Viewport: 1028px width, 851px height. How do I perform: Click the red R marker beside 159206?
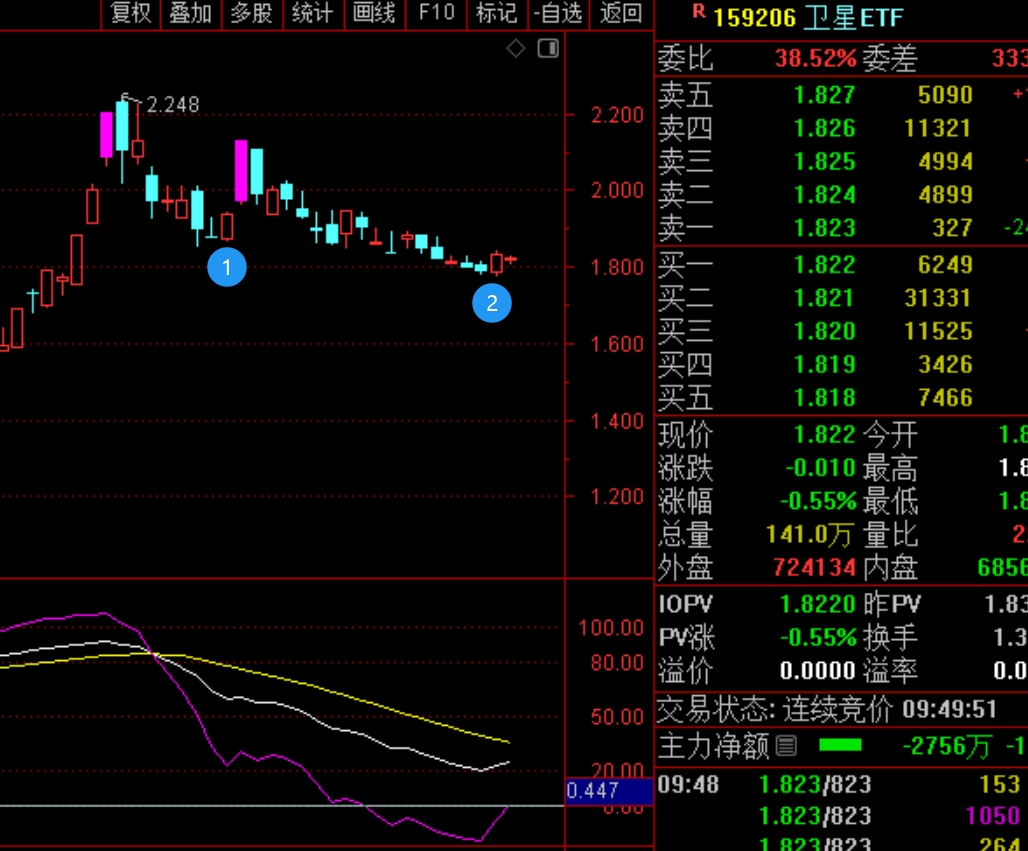pos(697,12)
